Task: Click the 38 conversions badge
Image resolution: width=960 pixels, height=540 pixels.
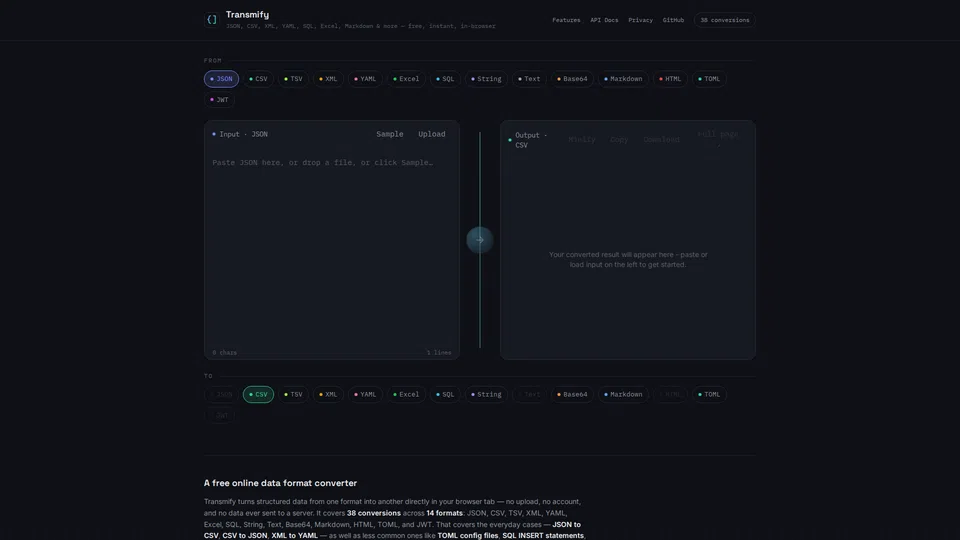Action: pyautogui.click(x=724, y=20)
